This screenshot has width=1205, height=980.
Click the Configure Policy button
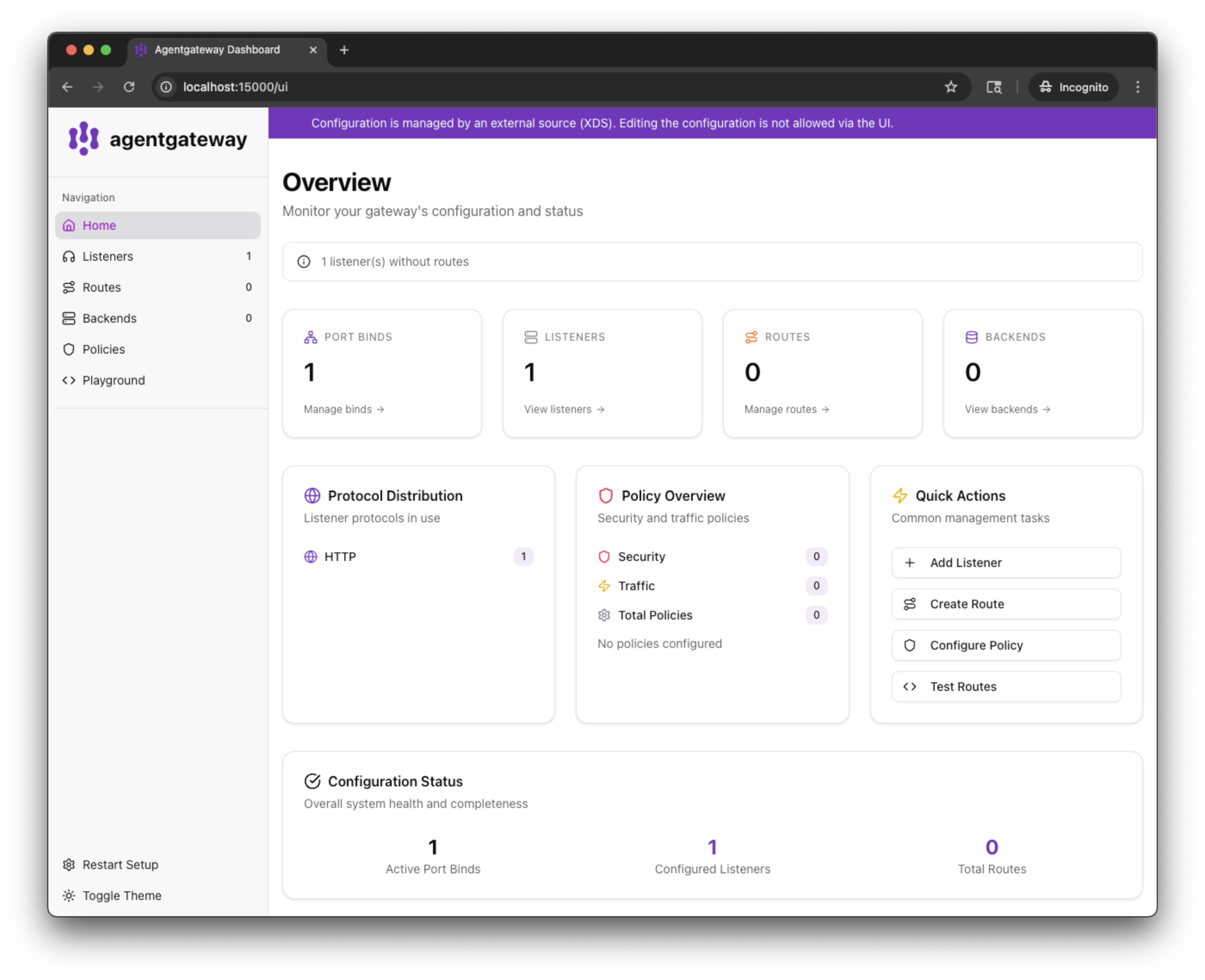point(1006,645)
